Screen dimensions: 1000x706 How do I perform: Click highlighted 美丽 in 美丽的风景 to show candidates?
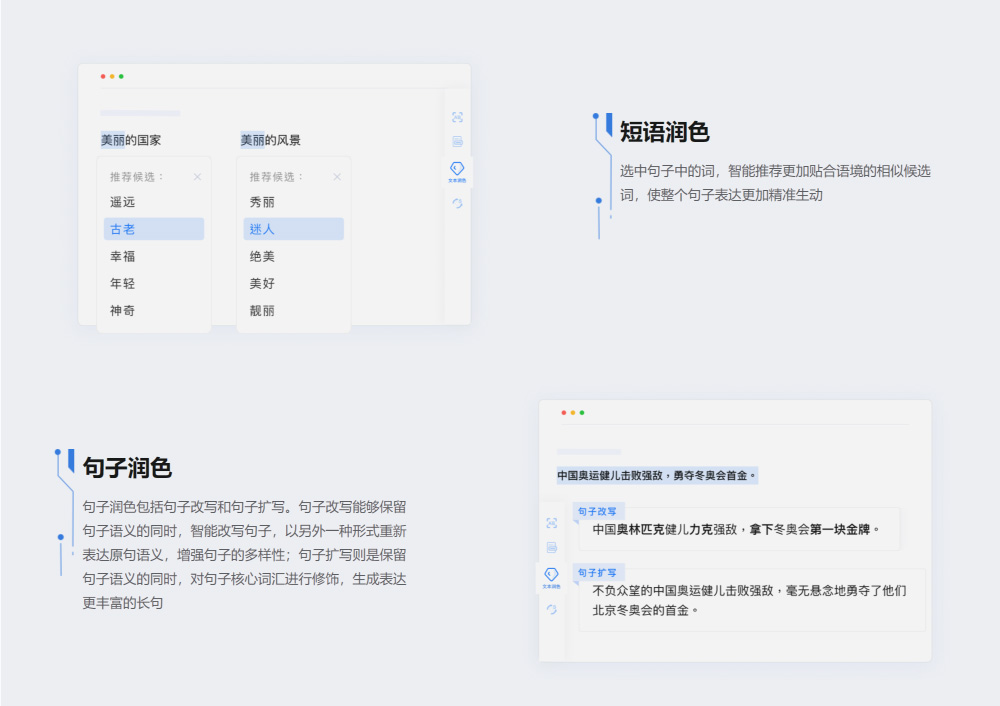coord(251,139)
